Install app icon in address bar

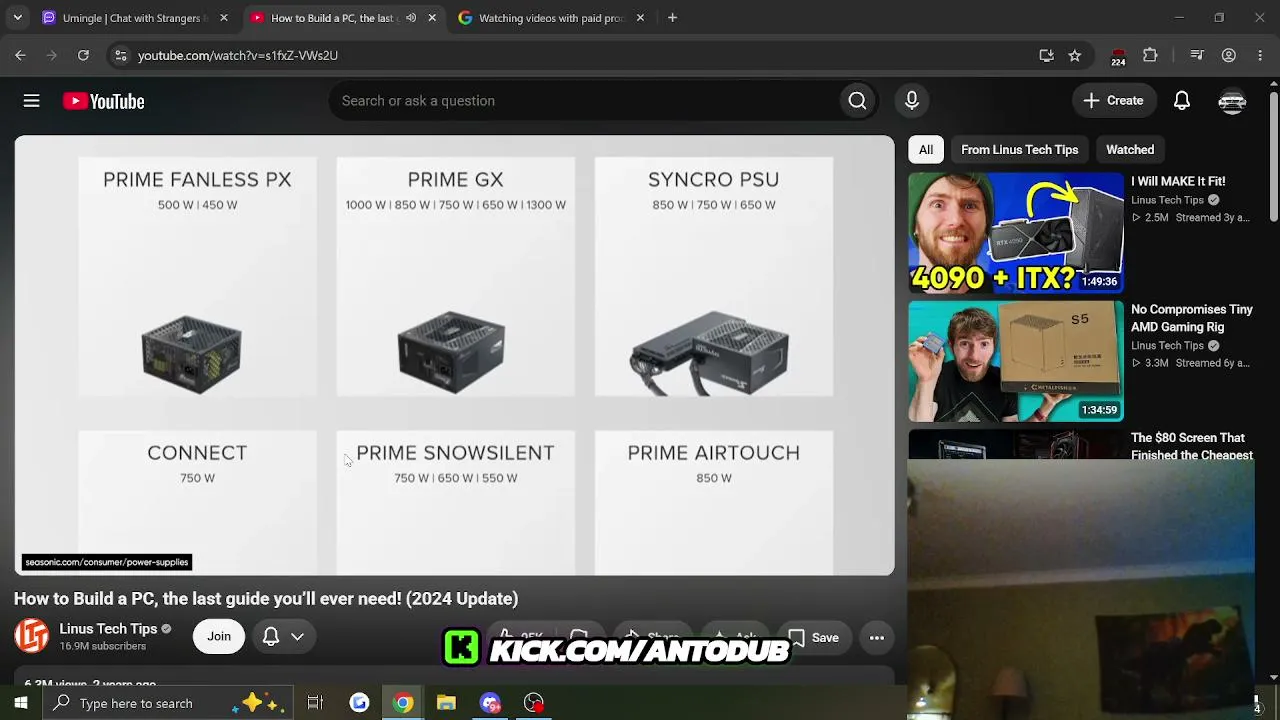pos(1046,55)
